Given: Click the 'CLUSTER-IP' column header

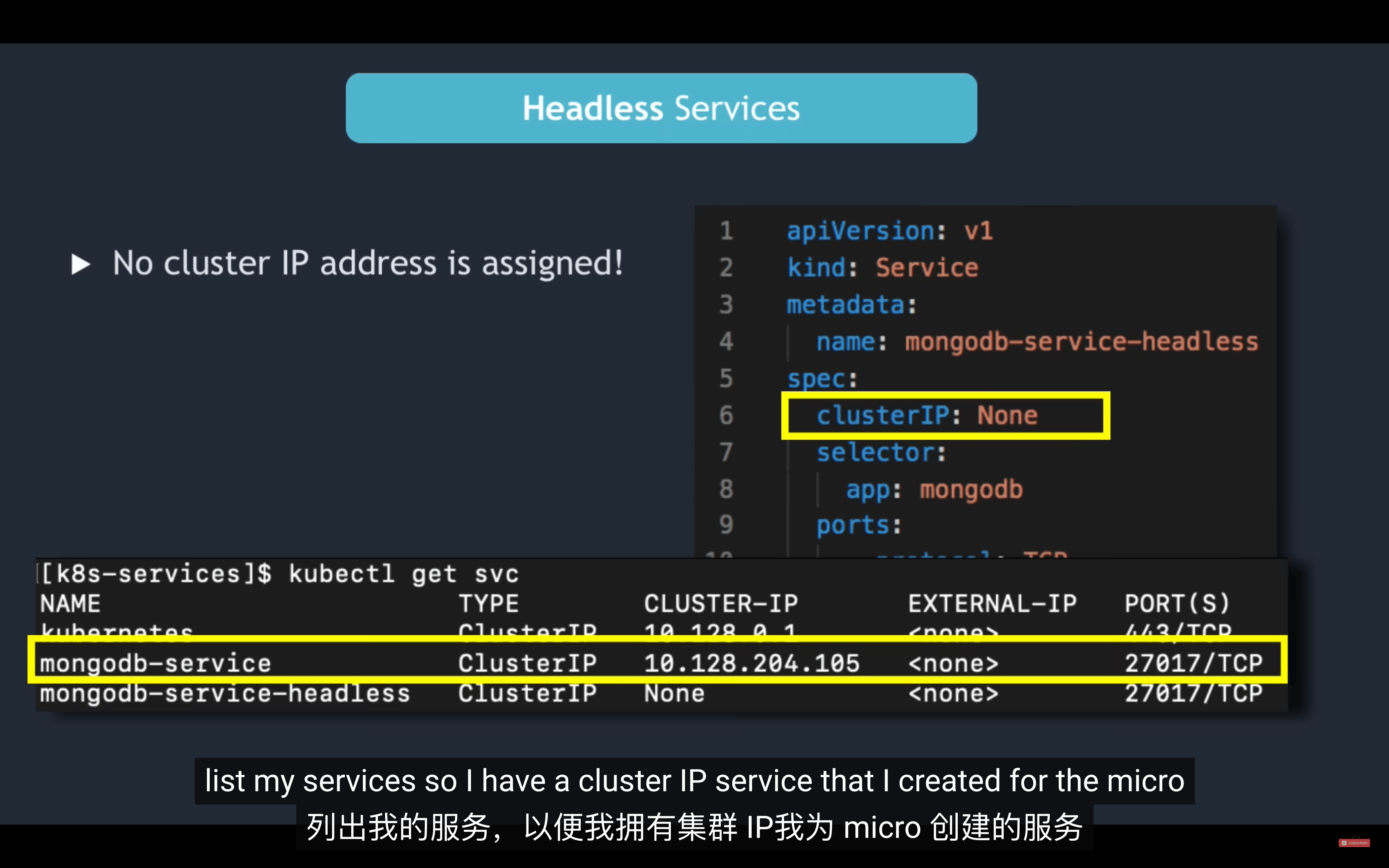Looking at the screenshot, I should pos(721,604).
